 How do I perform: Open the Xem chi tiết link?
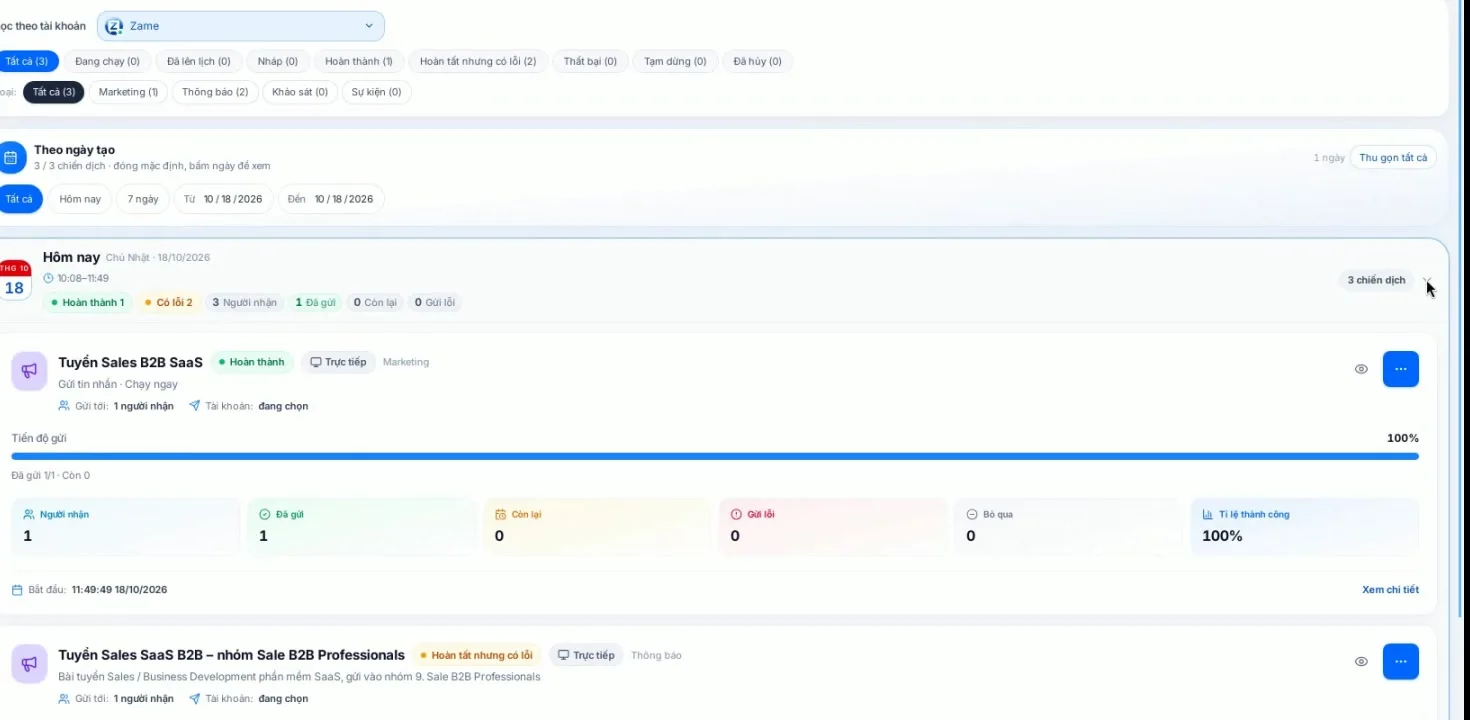[1390, 590]
